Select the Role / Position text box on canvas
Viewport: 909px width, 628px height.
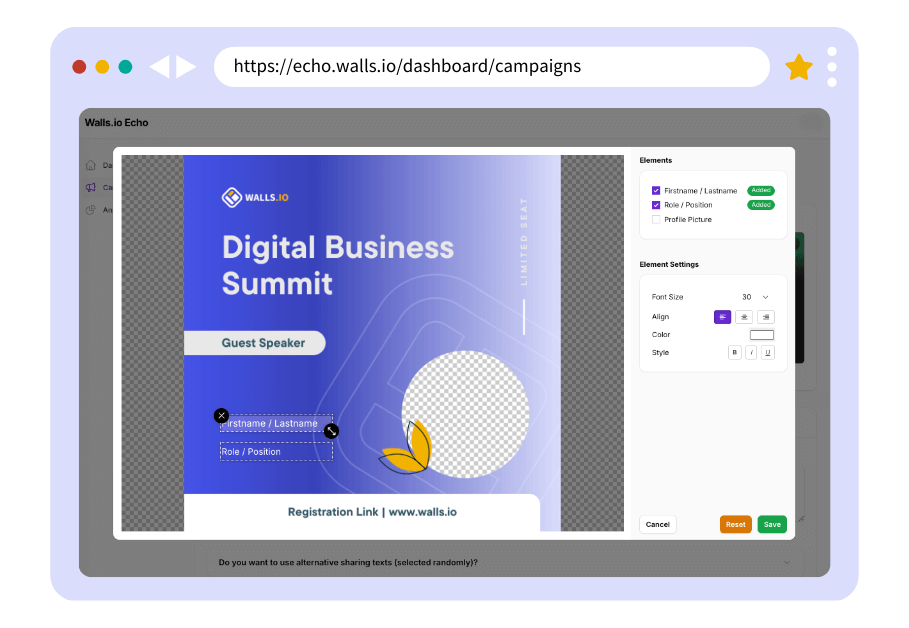coord(276,452)
